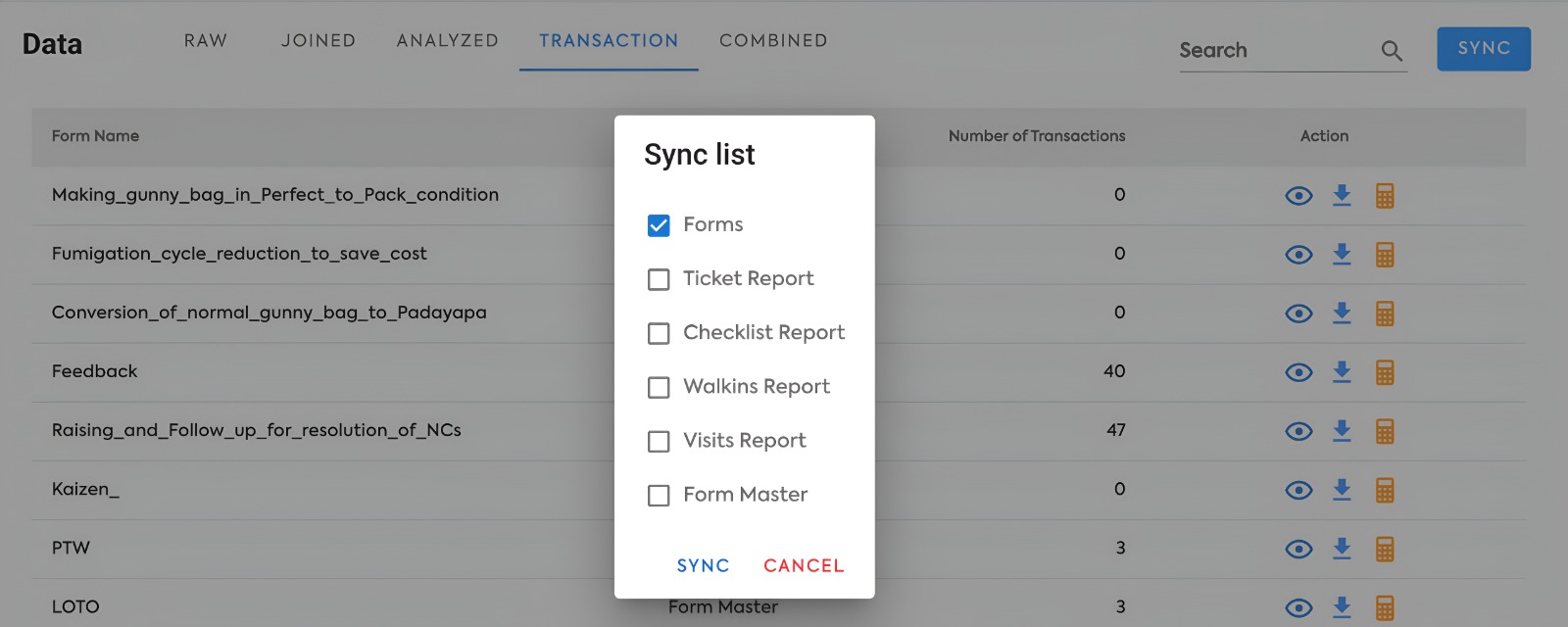View Raising_and_Follow_up_for_resolution_of_NCs with the eye icon
This screenshot has height=627, width=1568.
tap(1298, 431)
